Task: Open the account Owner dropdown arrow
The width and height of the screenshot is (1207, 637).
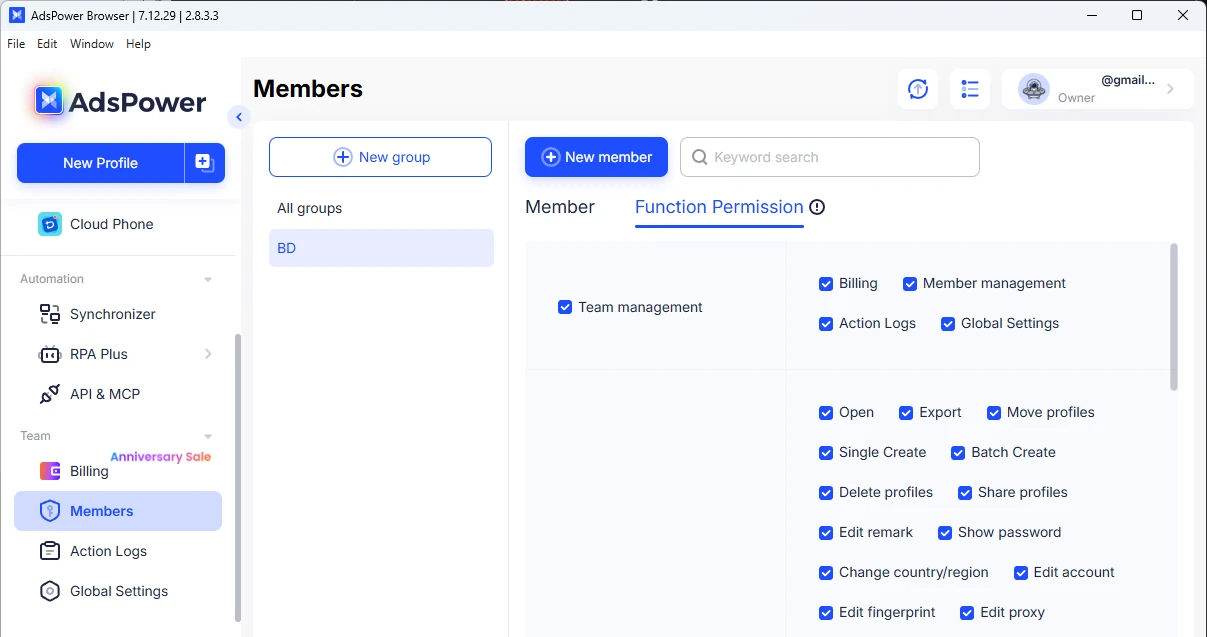Action: [x=1170, y=89]
